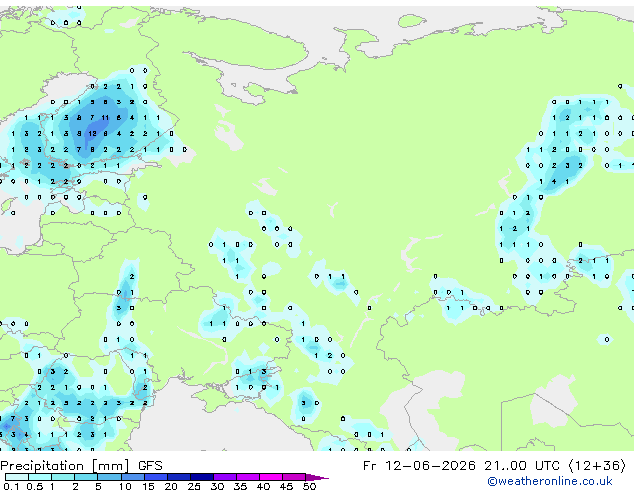Click the legend label '15'
The width and height of the screenshot is (634, 490).
[x=148, y=486]
